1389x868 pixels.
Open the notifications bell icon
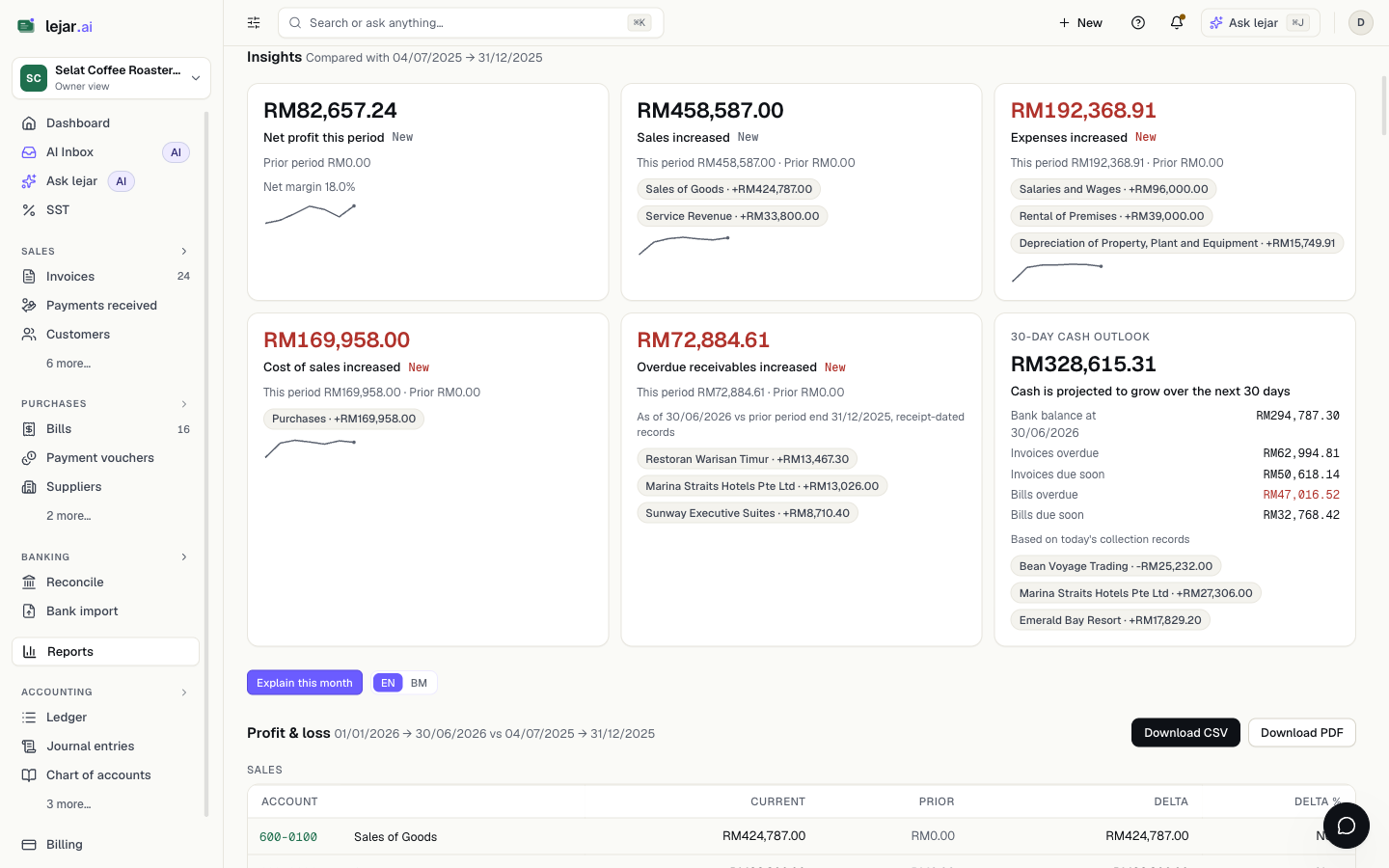click(x=1177, y=22)
